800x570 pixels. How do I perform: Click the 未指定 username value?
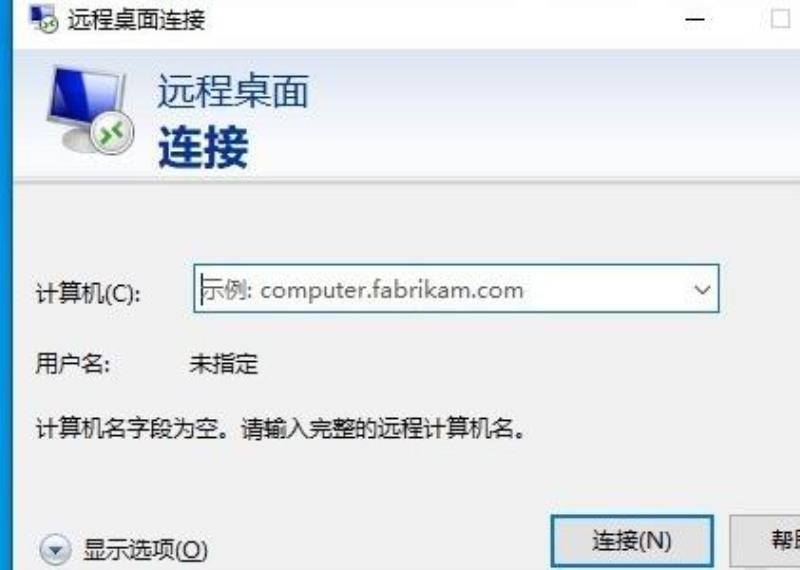224,364
